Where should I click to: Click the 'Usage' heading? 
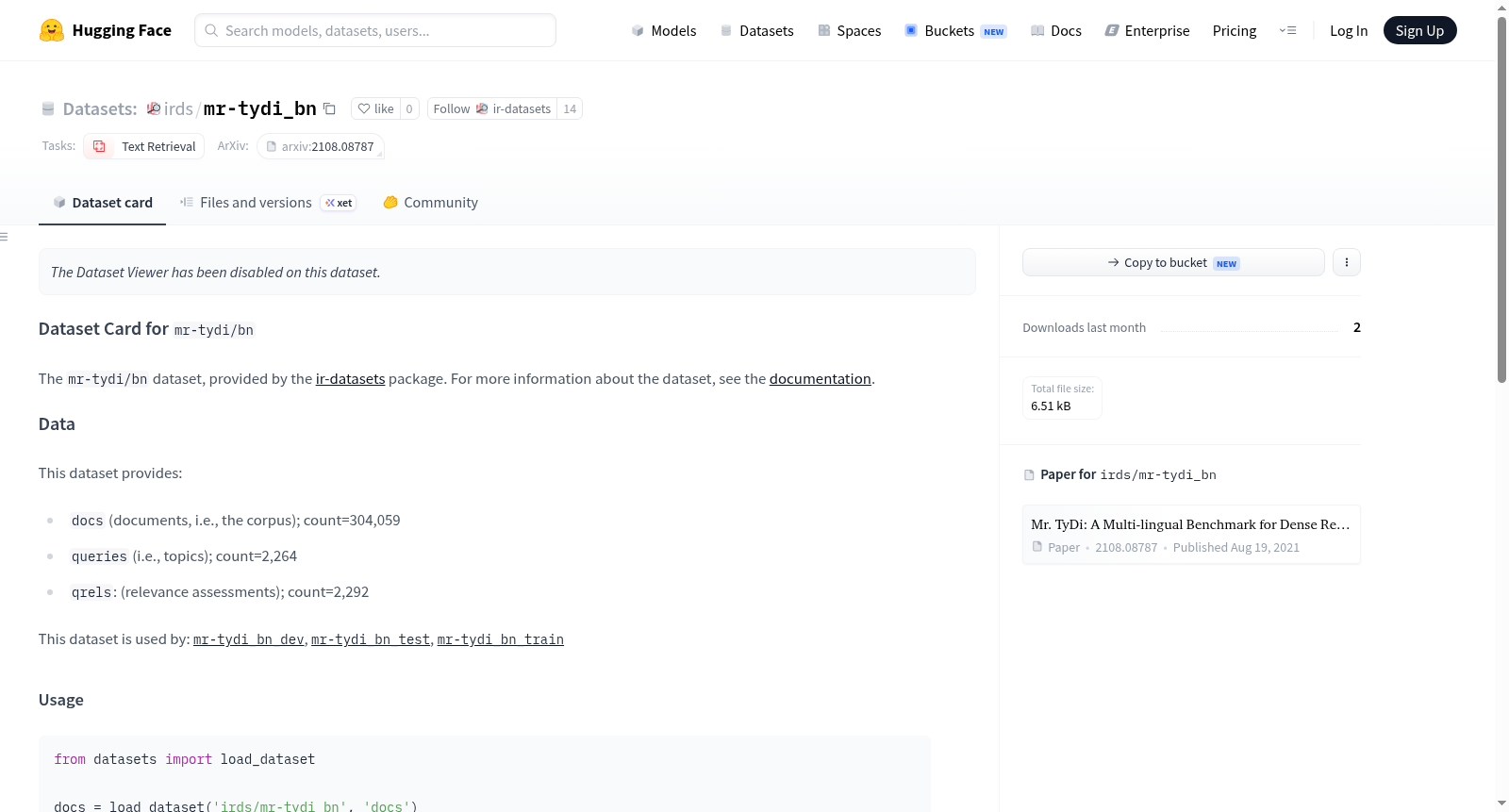coord(61,700)
